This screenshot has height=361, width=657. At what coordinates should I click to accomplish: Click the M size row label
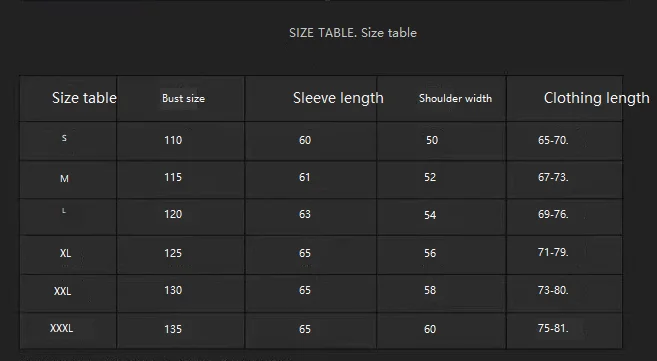(x=64, y=179)
